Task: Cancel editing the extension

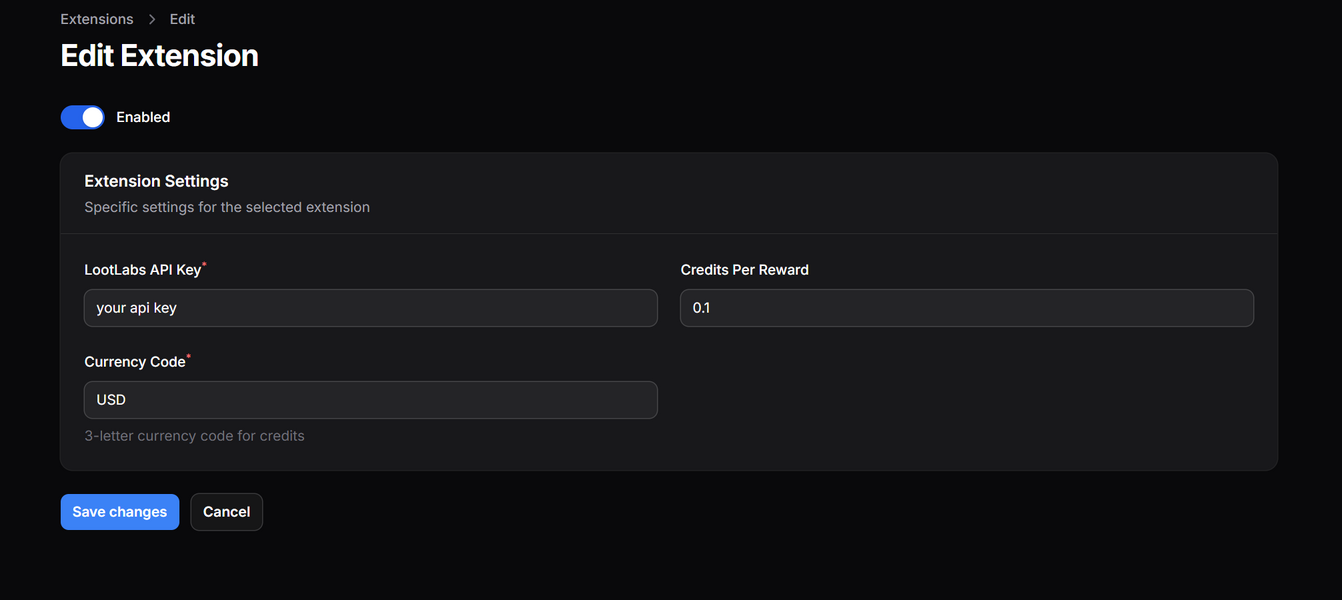Action: coord(227,512)
